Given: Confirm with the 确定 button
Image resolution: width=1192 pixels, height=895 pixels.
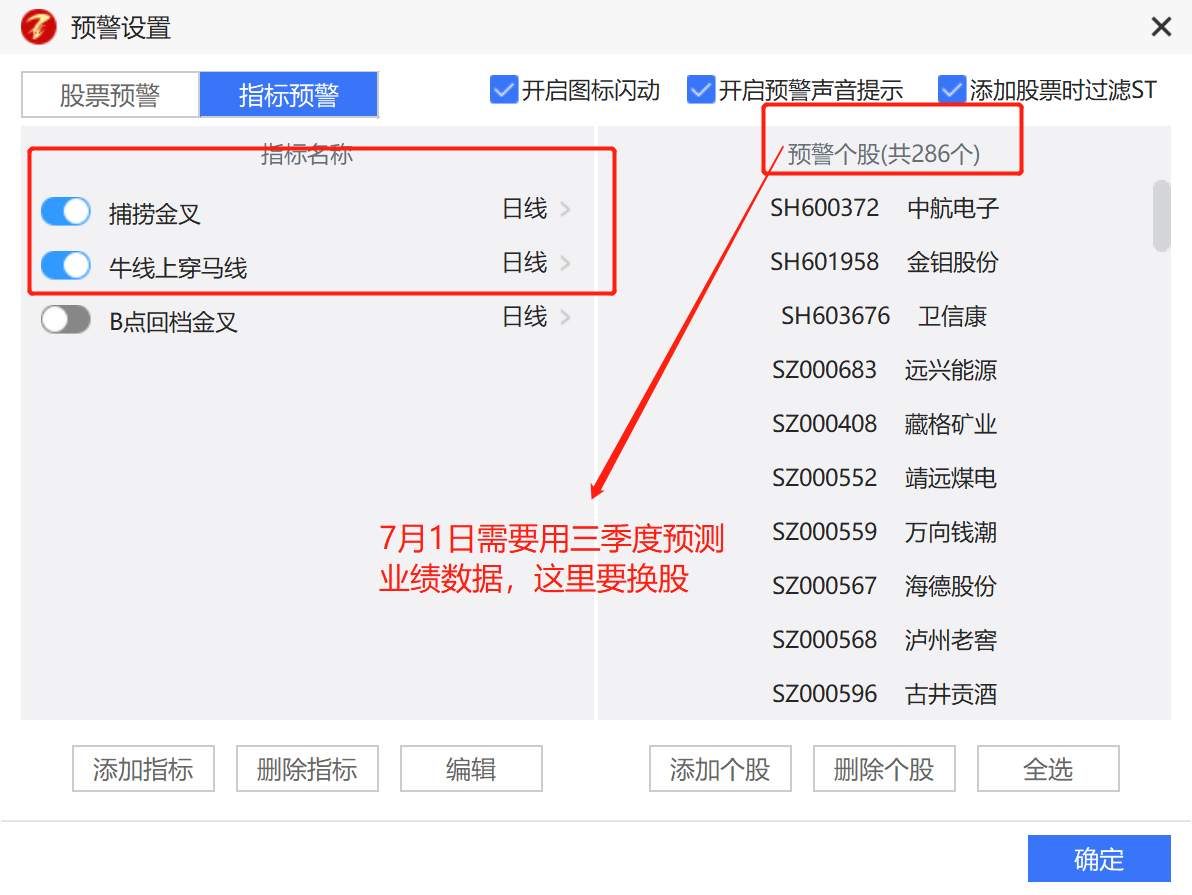Looking at the screenshot, I should [x=1099, y=859].
